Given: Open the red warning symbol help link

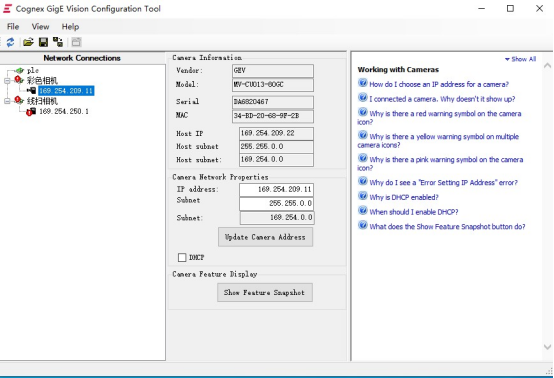Looking at the screenshot, I should [440, 118].
